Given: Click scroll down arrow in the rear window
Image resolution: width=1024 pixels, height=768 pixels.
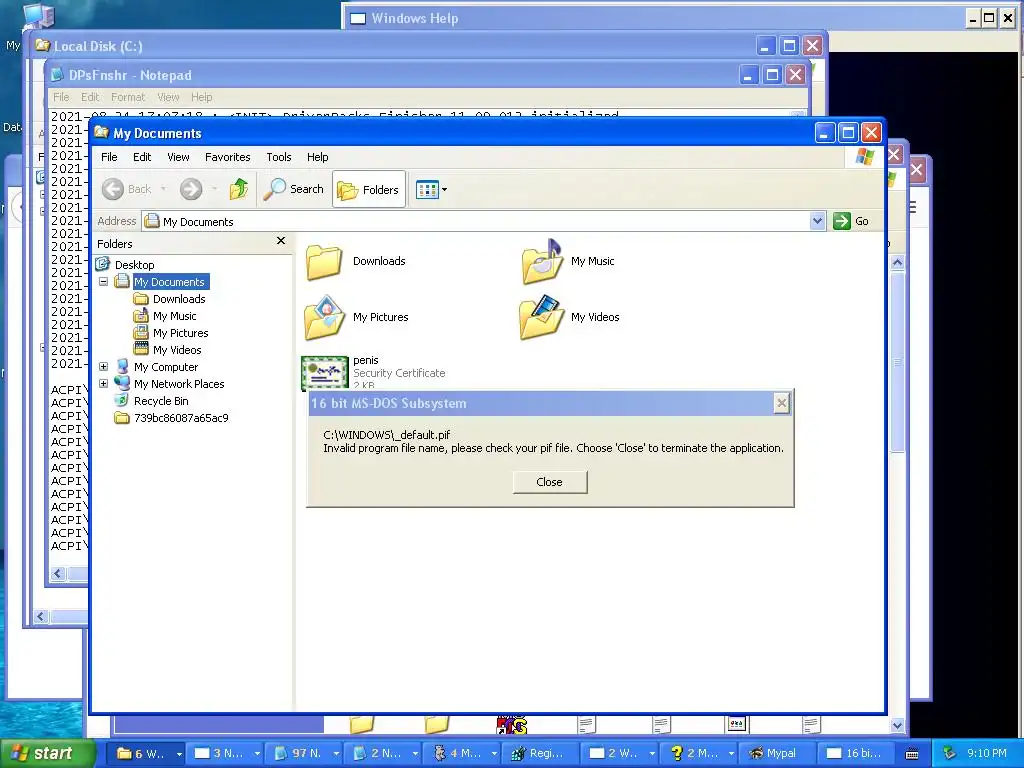Looking at the screenshot, I should tap(897, 725).
